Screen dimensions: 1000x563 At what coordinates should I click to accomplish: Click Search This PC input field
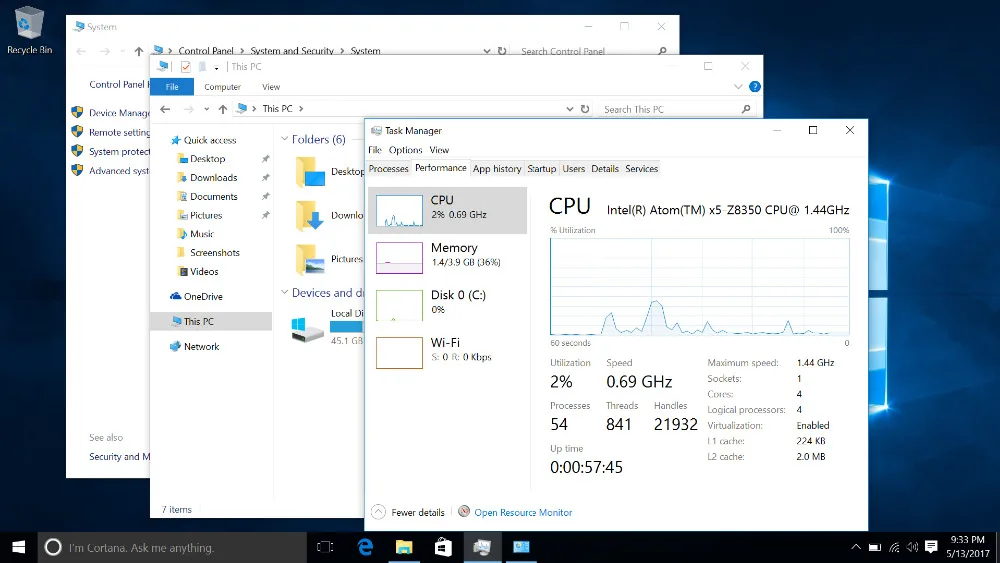(x=667, y=109)
